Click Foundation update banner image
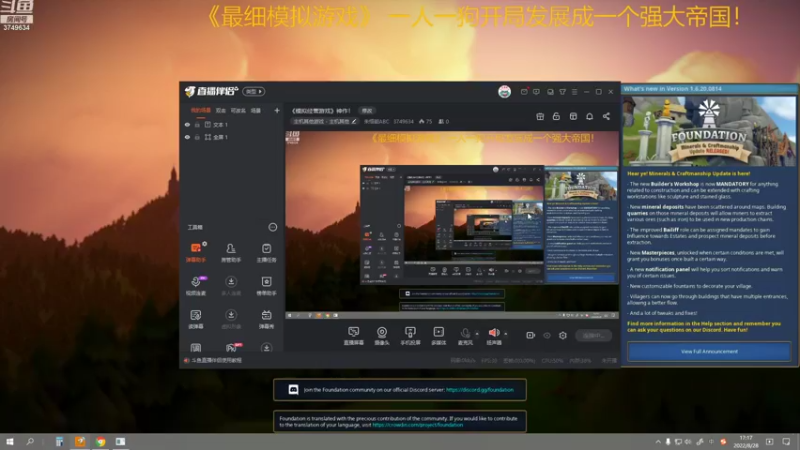The height and width of the screenshot is (450, 800). point(709,131)
